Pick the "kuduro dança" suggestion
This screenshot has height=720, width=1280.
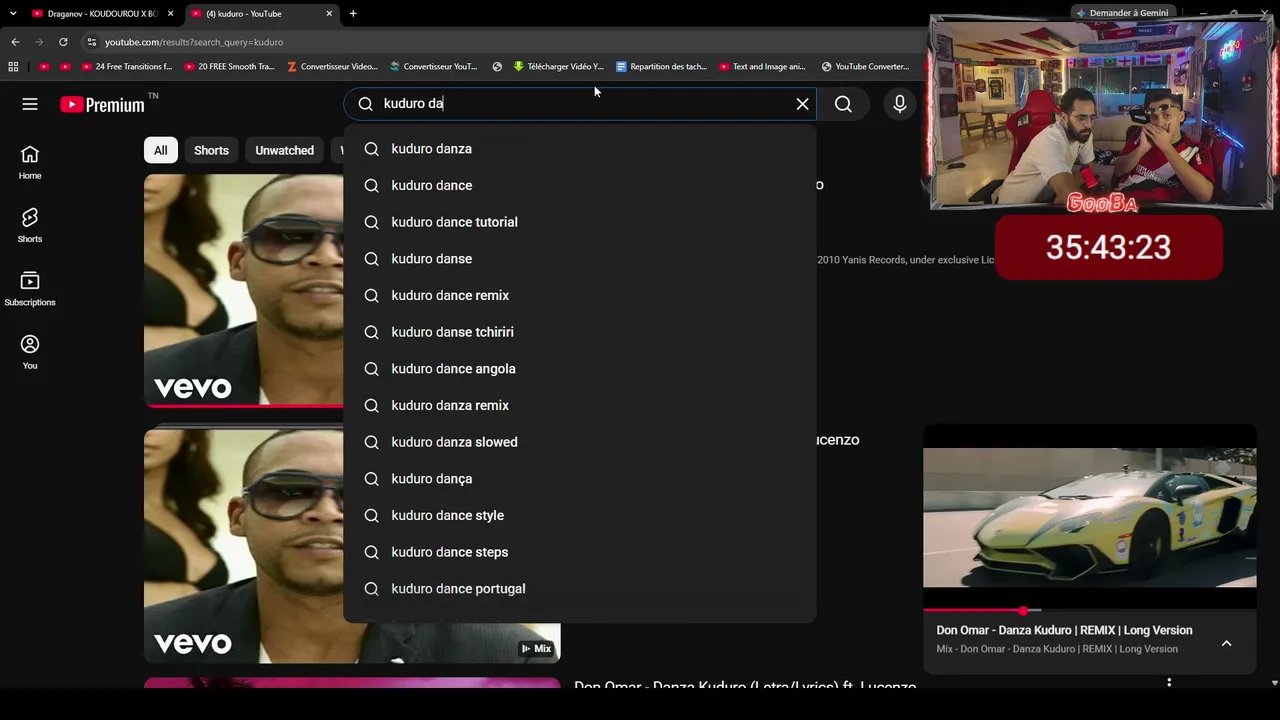point(580,479)
